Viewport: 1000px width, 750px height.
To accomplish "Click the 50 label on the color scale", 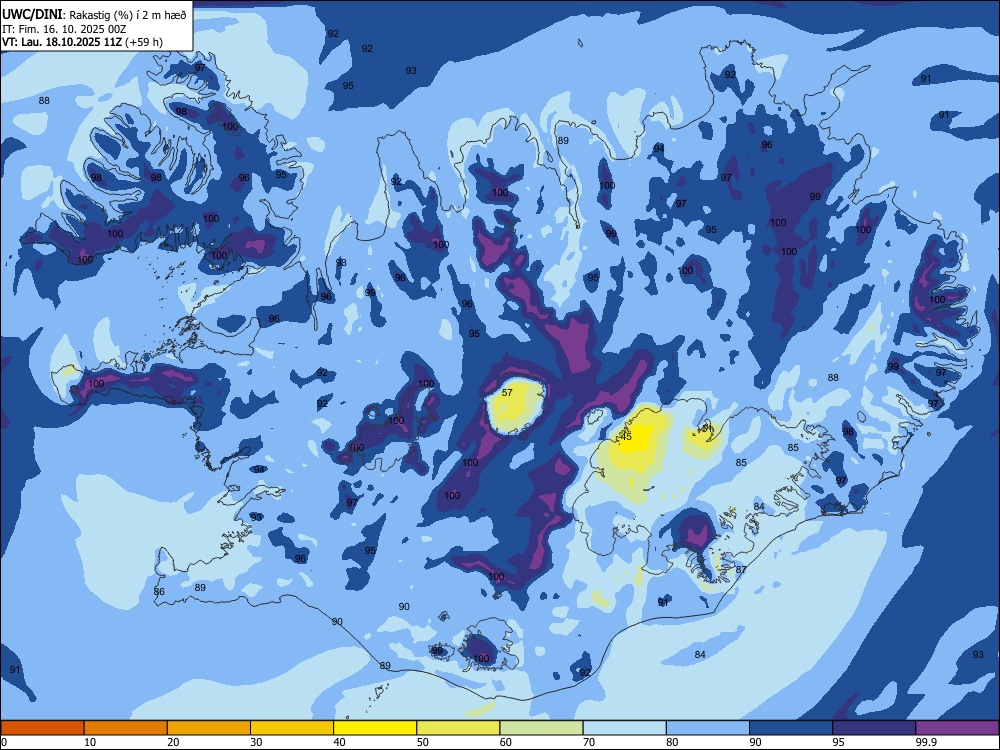I will tap(422, 742).
